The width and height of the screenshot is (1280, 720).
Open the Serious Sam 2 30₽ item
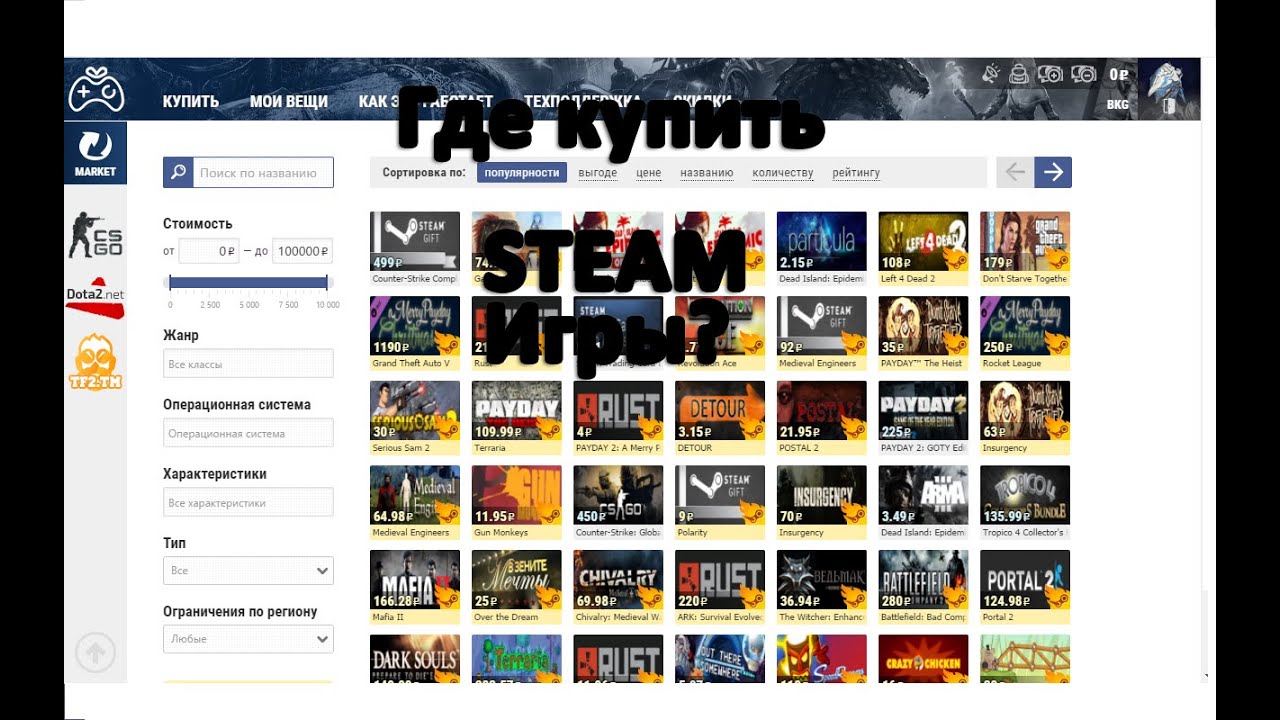(415, 418)
